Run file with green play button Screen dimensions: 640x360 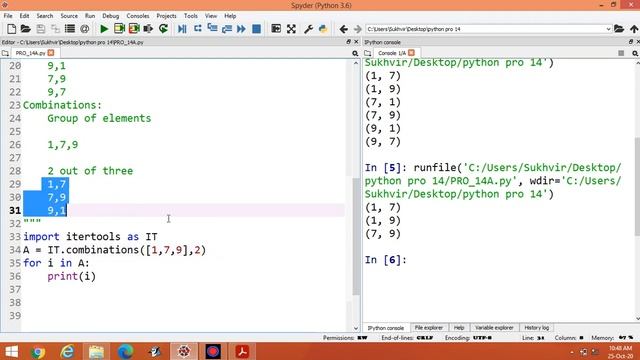pos(104,29)
